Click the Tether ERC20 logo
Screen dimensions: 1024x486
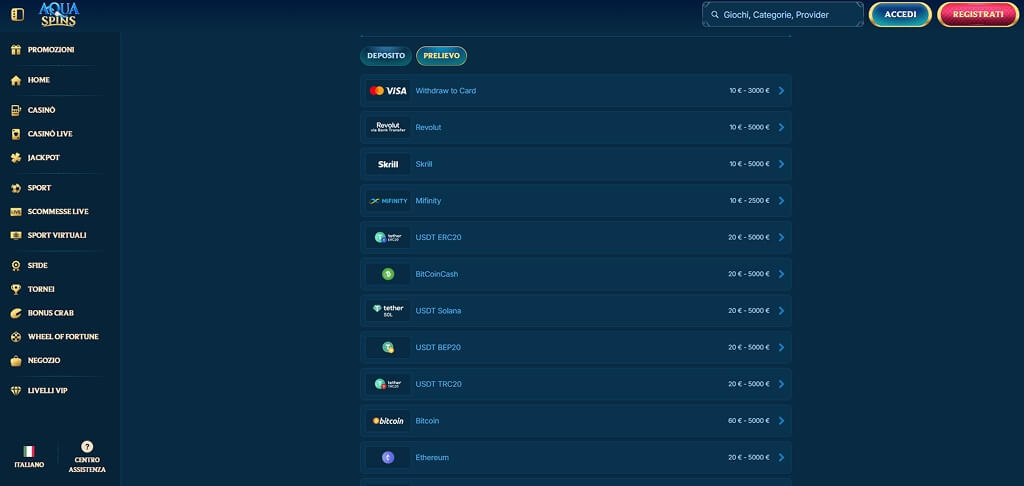coord(388,237)
